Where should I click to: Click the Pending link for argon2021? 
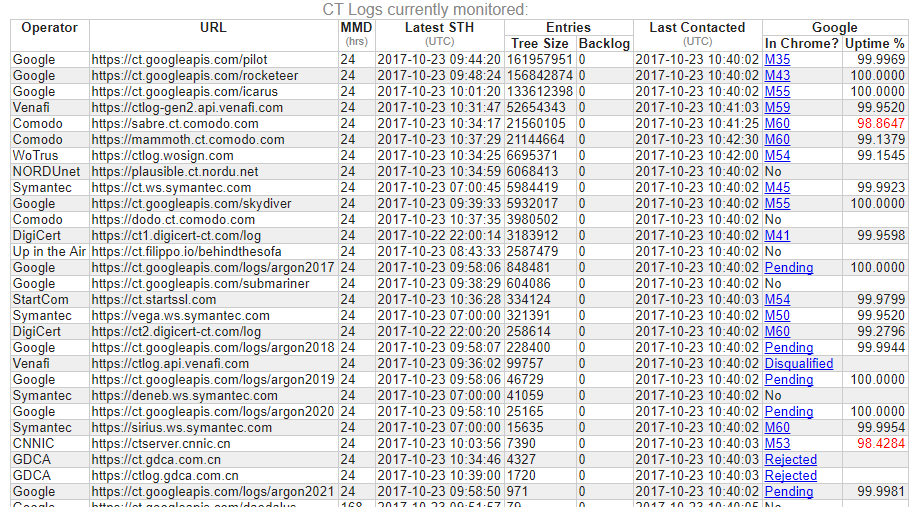[789, 492]
